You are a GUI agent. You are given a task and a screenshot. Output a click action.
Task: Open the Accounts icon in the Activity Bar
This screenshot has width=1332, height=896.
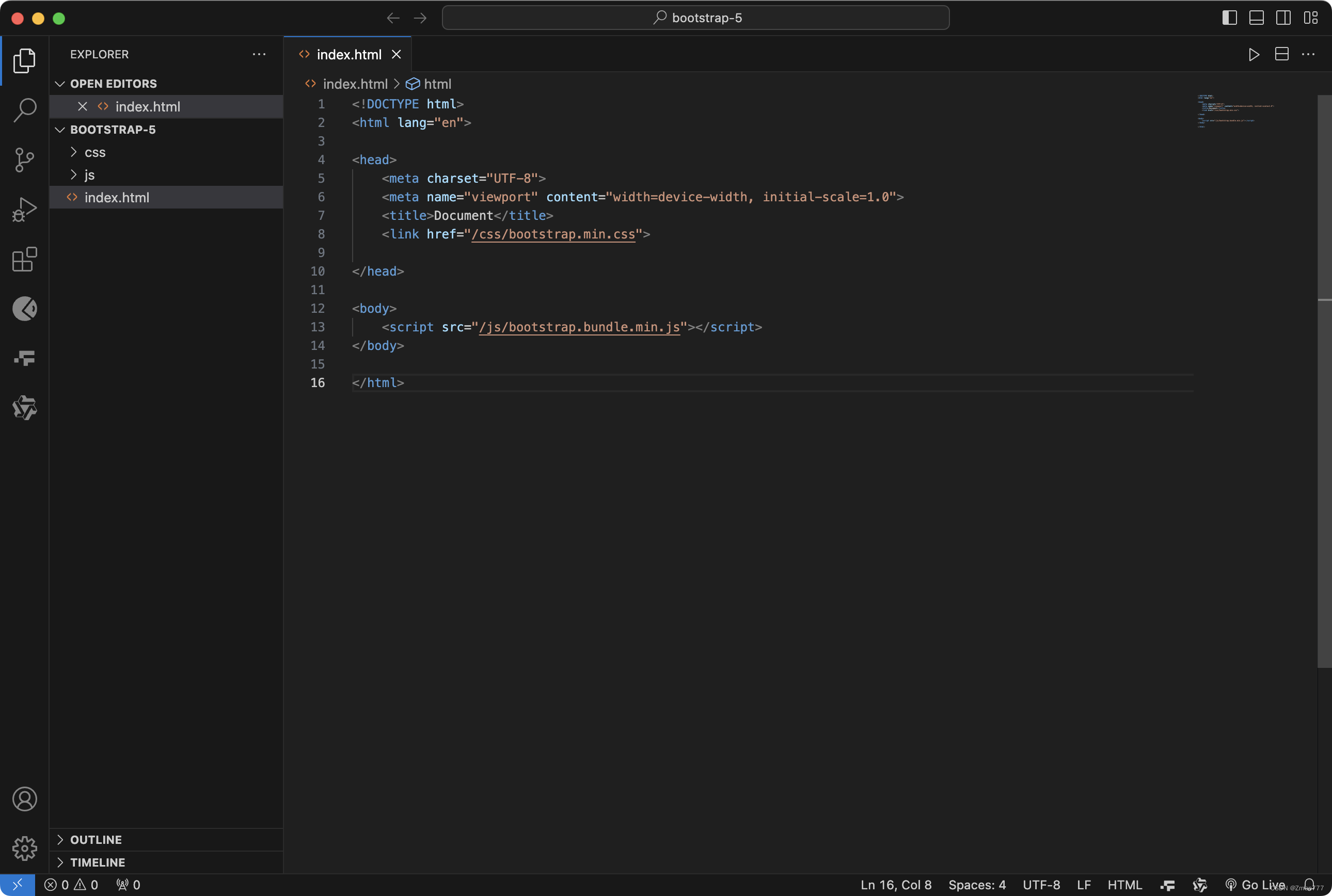point(24,799)
